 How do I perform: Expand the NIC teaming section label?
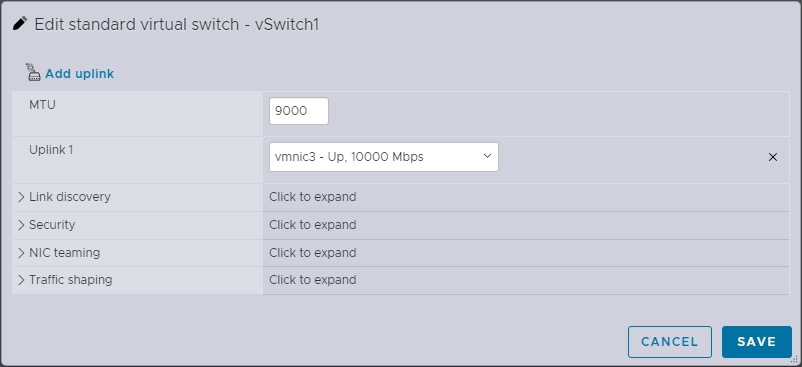point(64,253)
